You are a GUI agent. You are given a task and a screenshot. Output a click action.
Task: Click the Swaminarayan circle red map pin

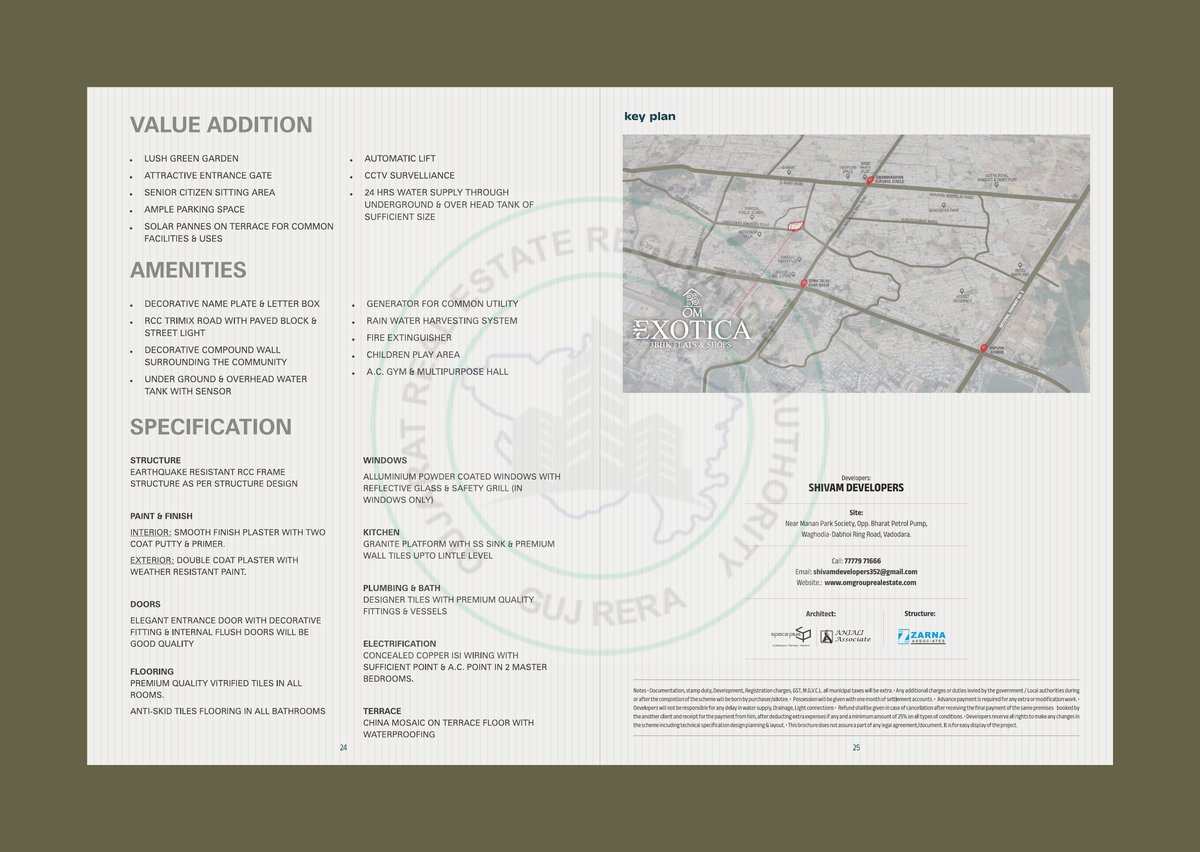tap(870, 181)
